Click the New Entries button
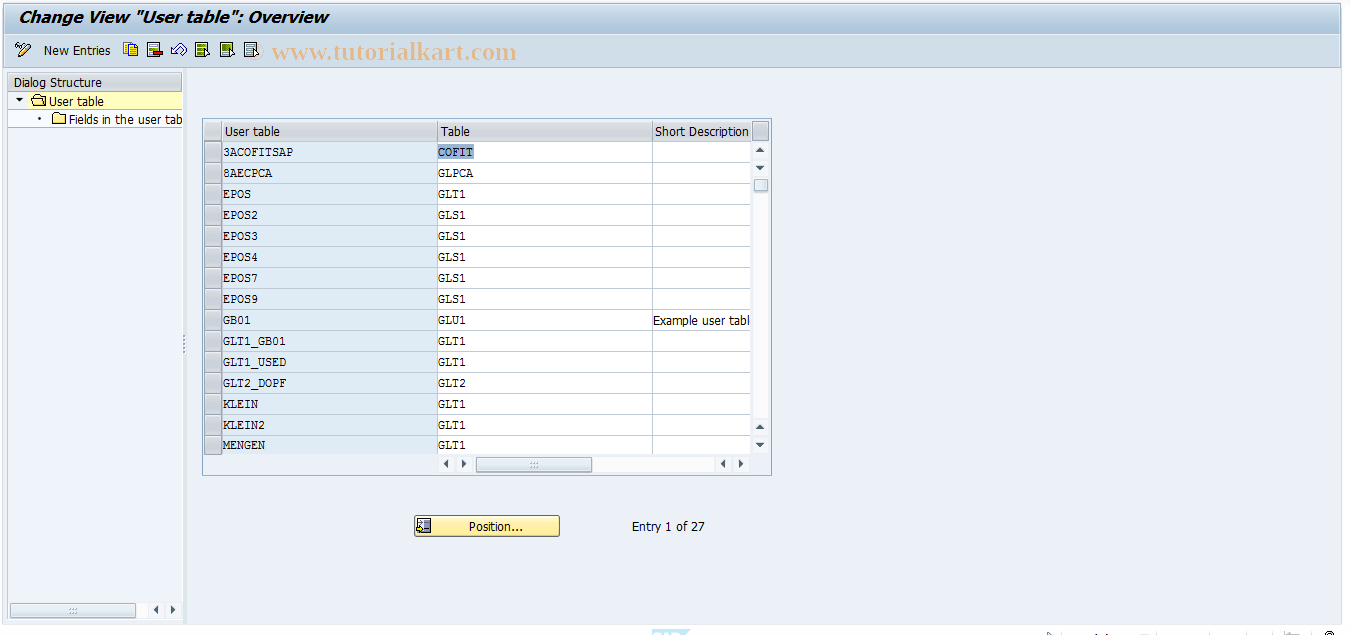This screenshot has width=1351, height=635. pos(77,50)
